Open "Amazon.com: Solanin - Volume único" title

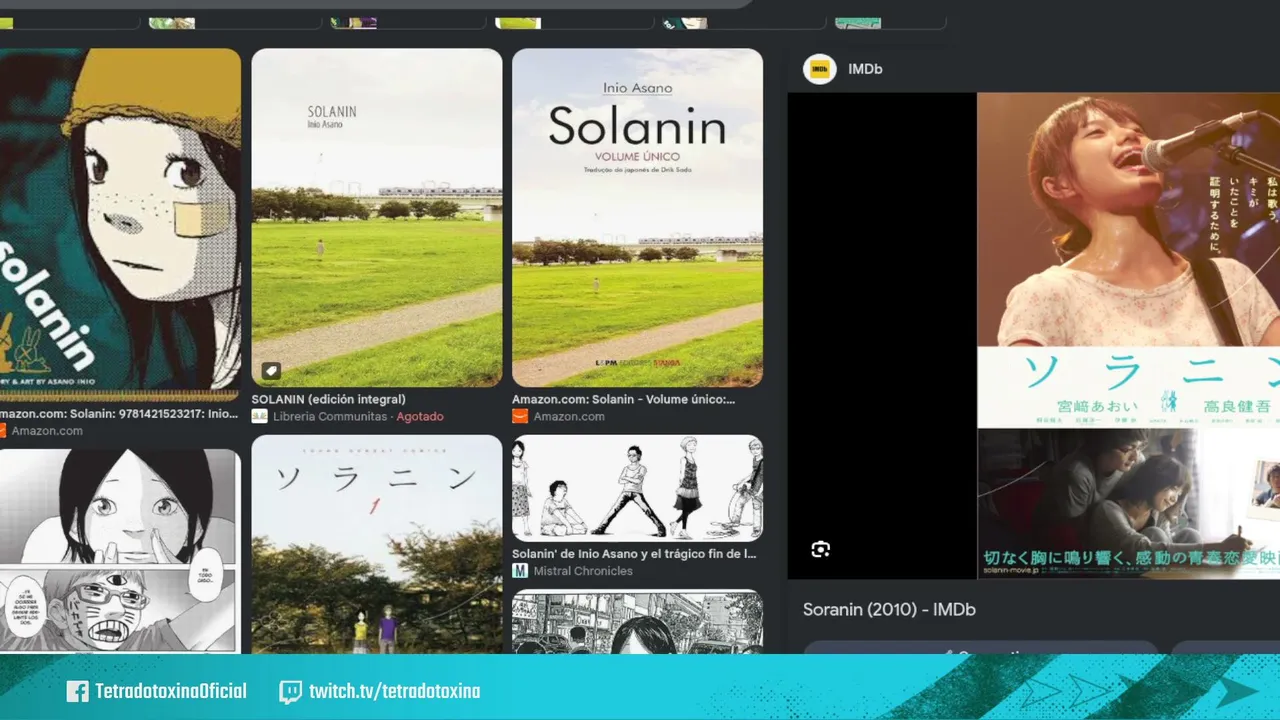624,399
